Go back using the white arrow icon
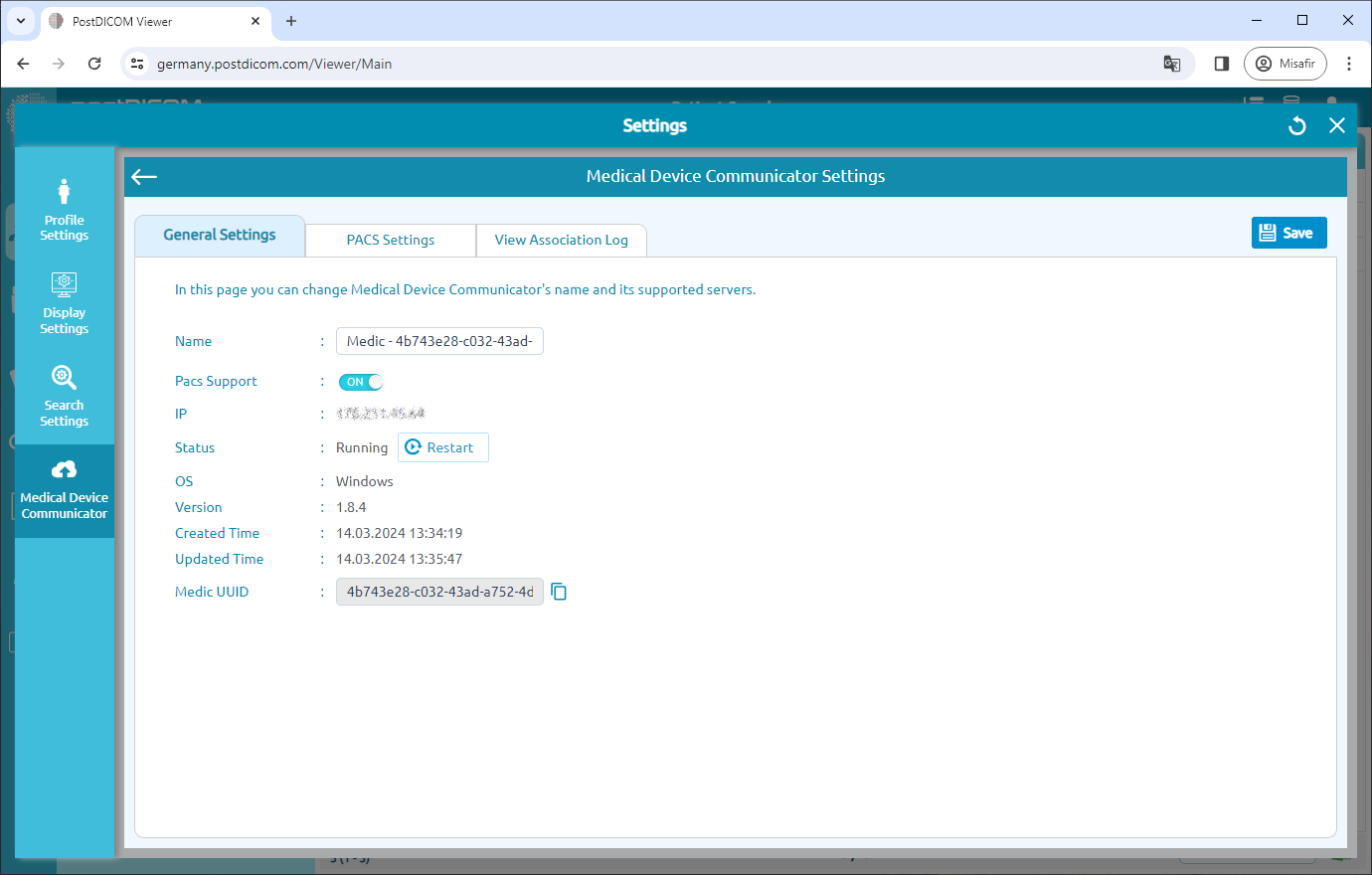Viewport: 1372px width, 875px height. (x=143, y=177)
